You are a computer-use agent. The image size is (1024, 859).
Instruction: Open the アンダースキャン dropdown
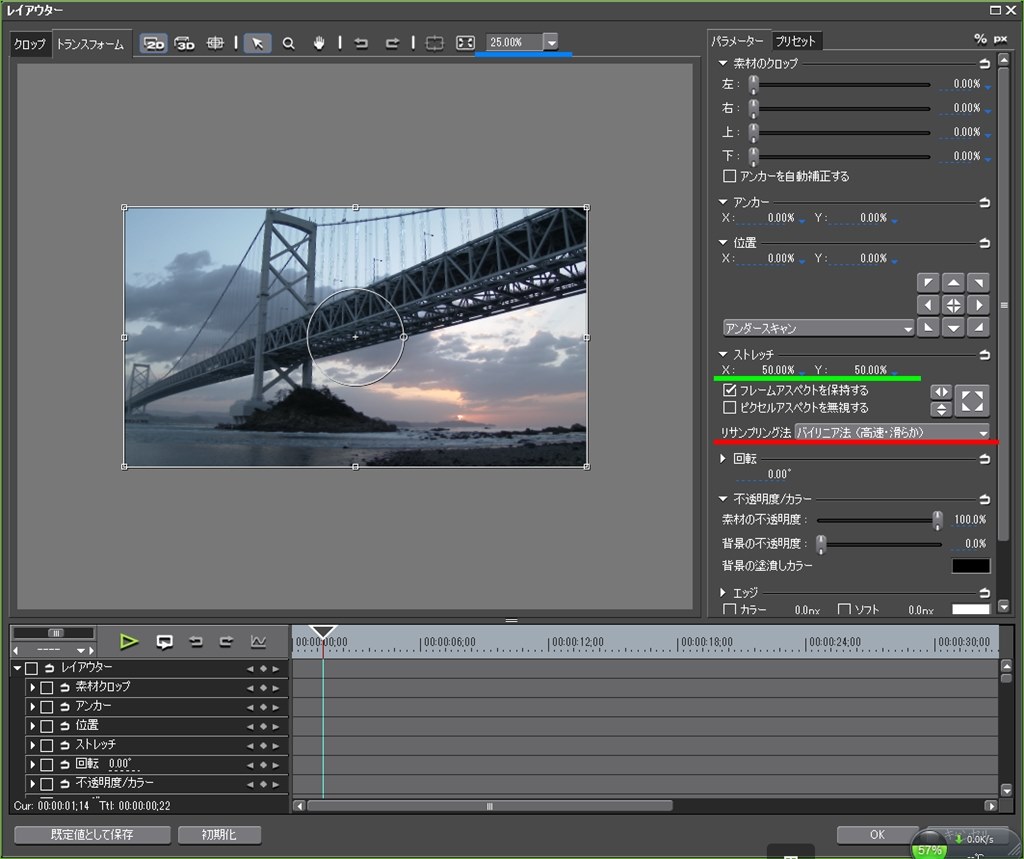pos(818,328)
